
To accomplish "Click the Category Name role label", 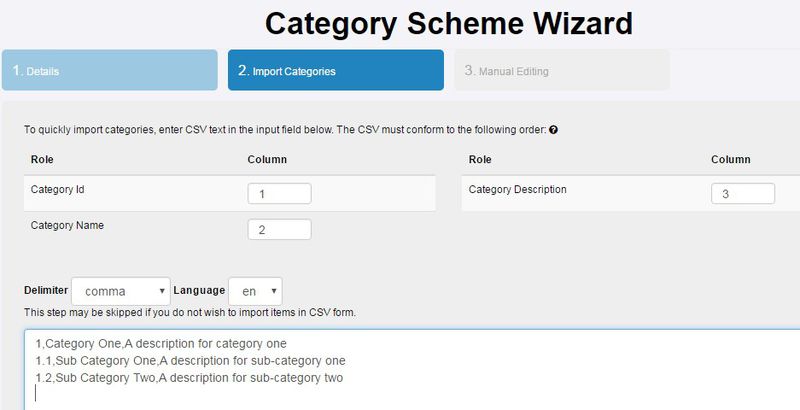I will click(67, 225).
